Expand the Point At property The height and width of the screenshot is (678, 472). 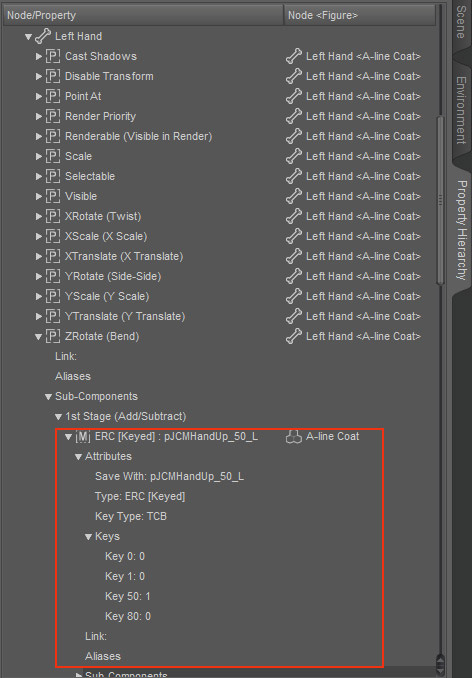coord(39,96)
